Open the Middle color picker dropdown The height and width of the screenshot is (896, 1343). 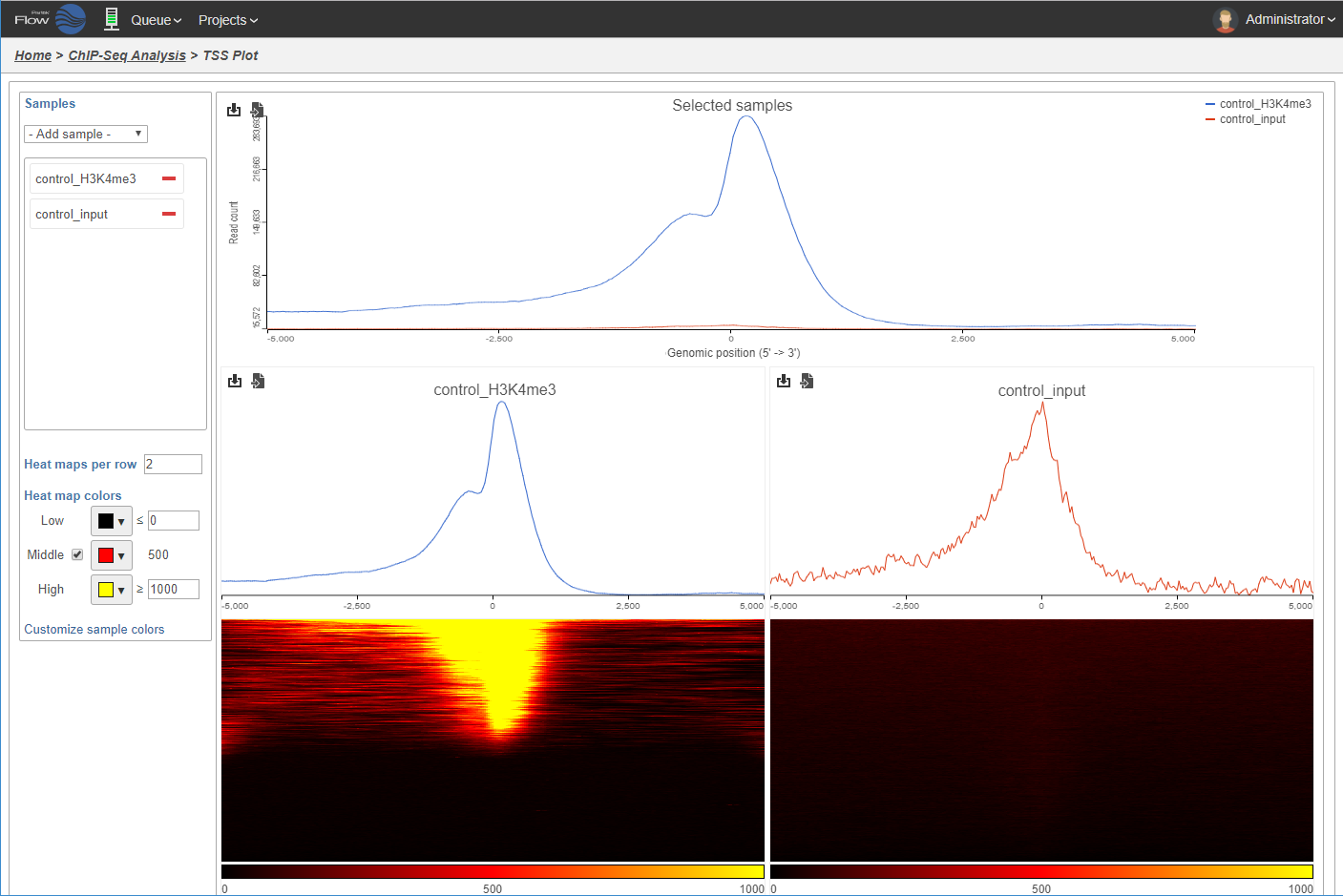[112, 555]
